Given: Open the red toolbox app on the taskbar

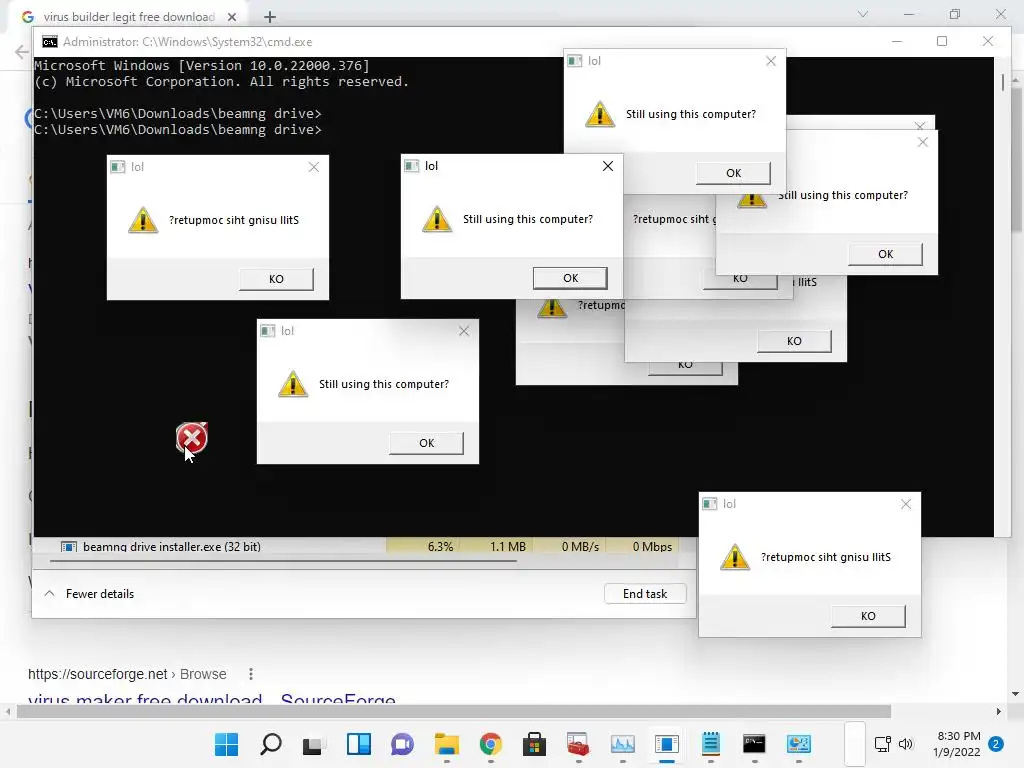Looking at the screenshot, I should point(579,744).
